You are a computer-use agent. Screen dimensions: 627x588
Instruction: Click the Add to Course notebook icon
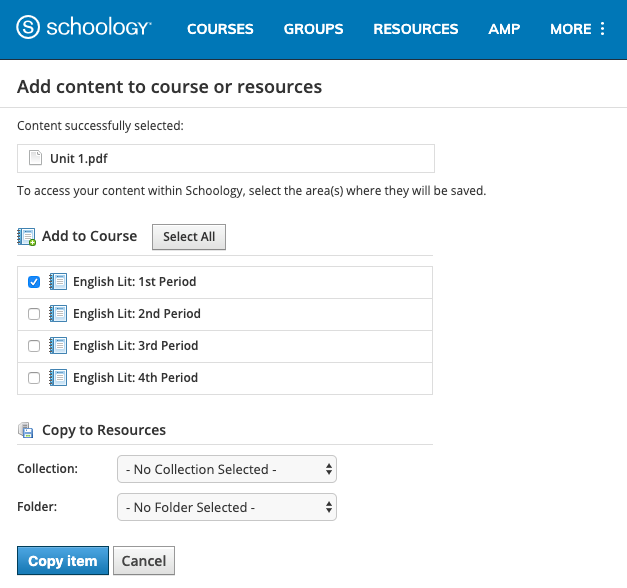tap(27, 237)
